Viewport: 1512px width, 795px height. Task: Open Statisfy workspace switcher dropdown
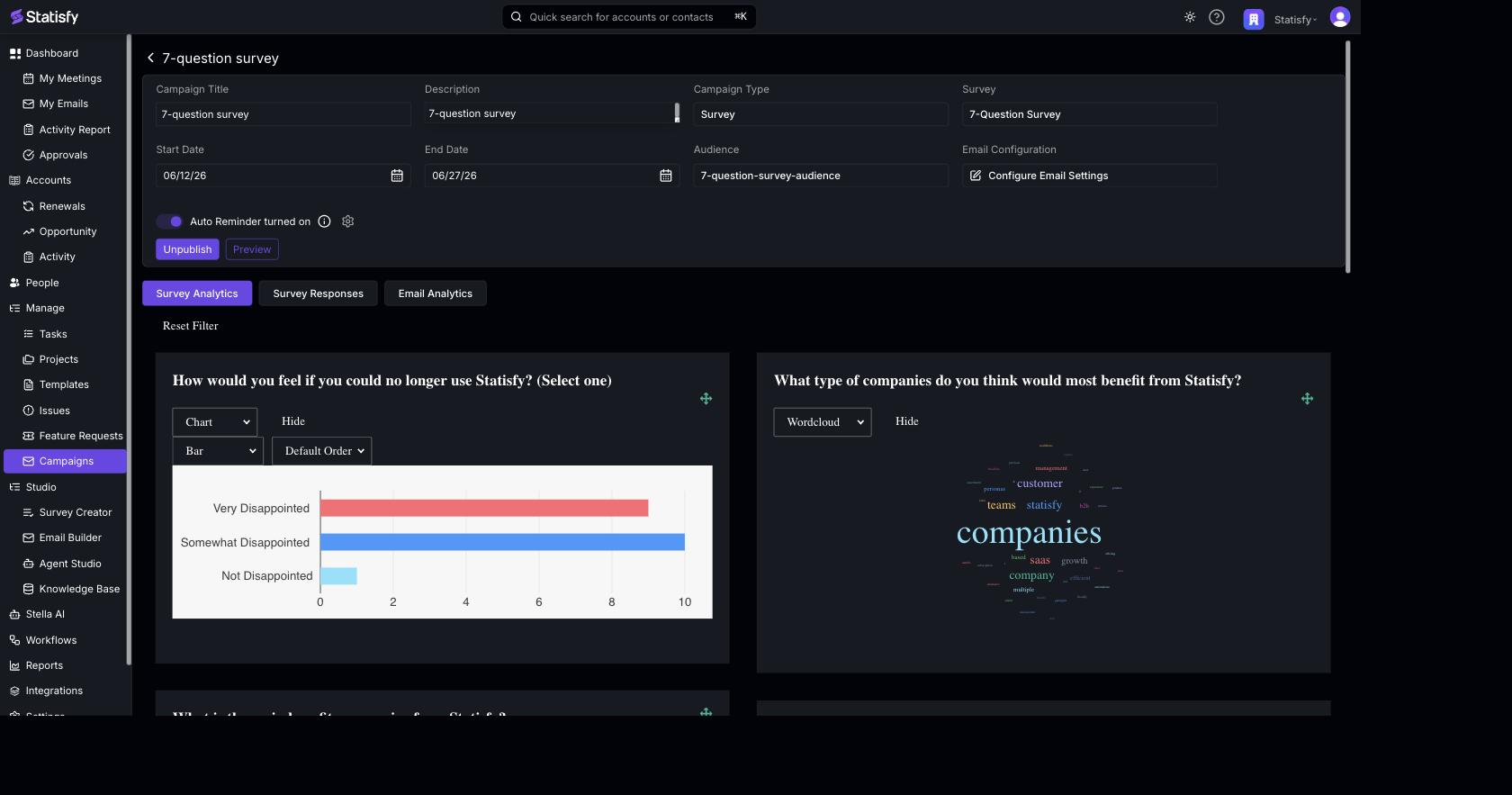click(x=1295, y=20)
